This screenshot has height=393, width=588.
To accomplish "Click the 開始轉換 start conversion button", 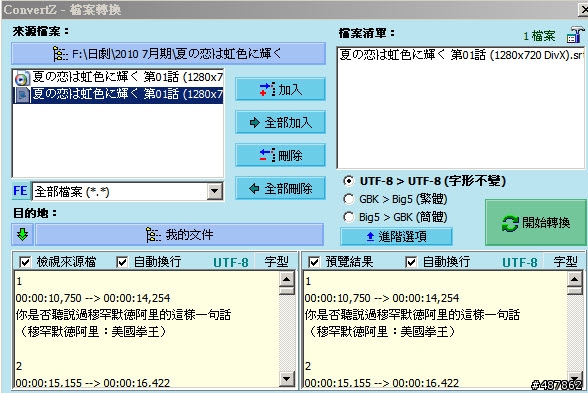I will tap(536, 223).
